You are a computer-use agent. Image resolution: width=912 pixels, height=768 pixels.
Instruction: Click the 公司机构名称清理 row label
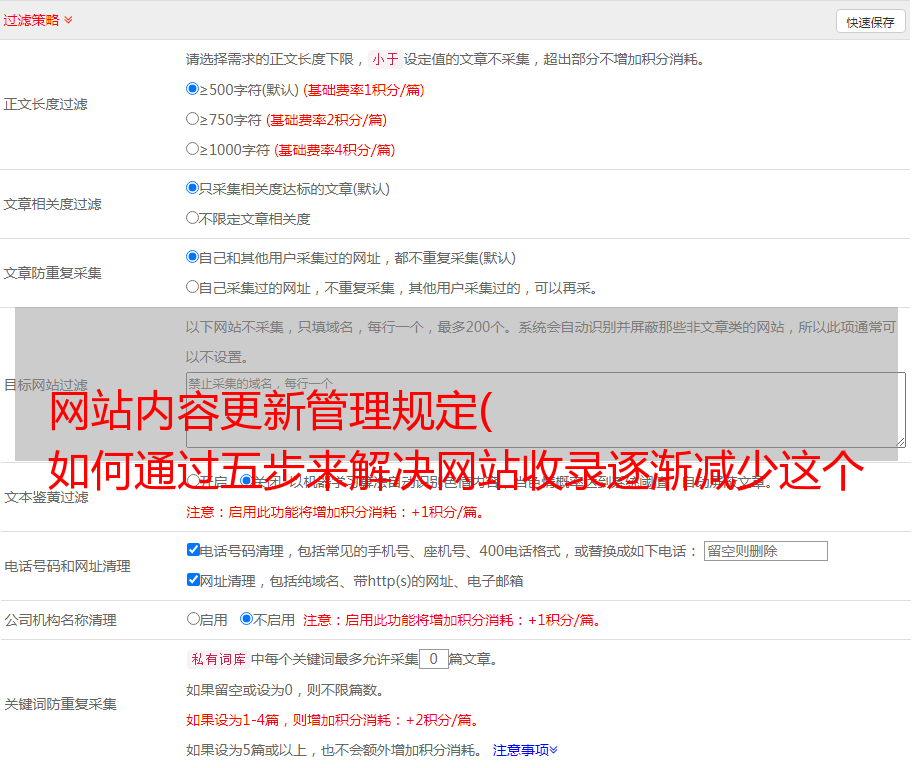click(60, 620)
